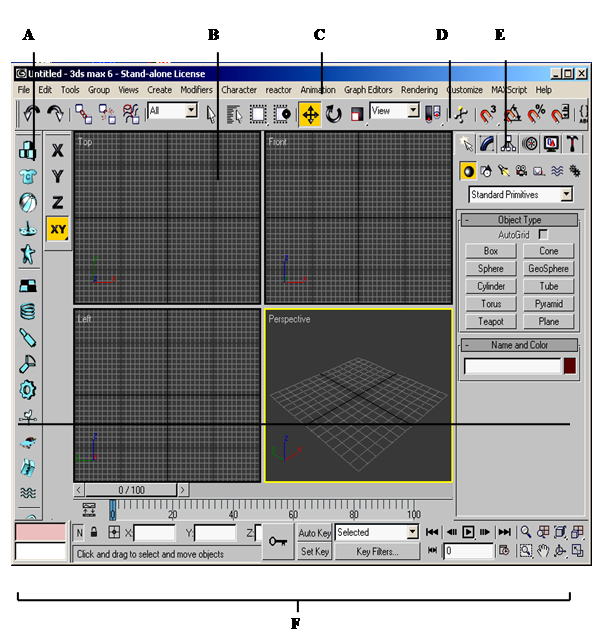This screenshot has height=642, width=596.
Task: Select Geometry category sphere icon
Action: [x=468, y=171]
